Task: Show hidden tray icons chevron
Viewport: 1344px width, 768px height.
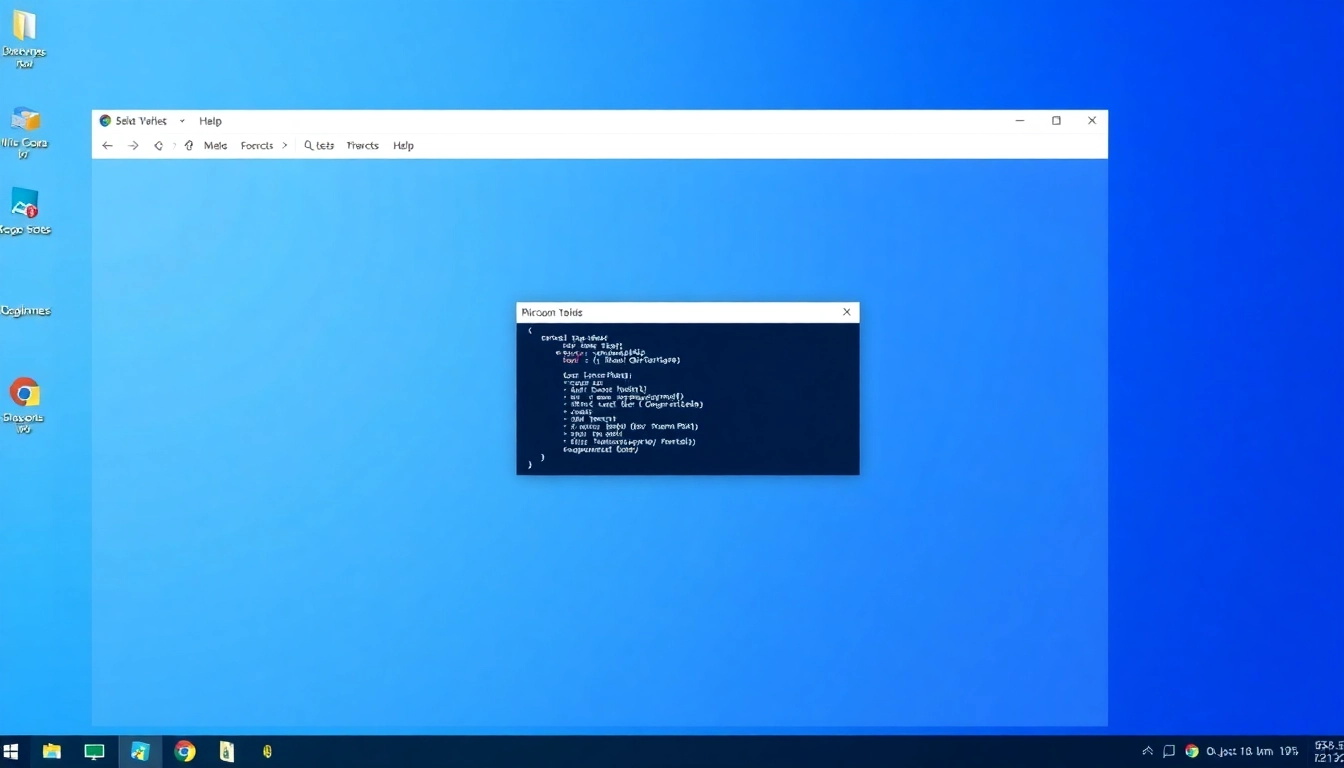Action: pyautogui.click(x=1147, y=751)
